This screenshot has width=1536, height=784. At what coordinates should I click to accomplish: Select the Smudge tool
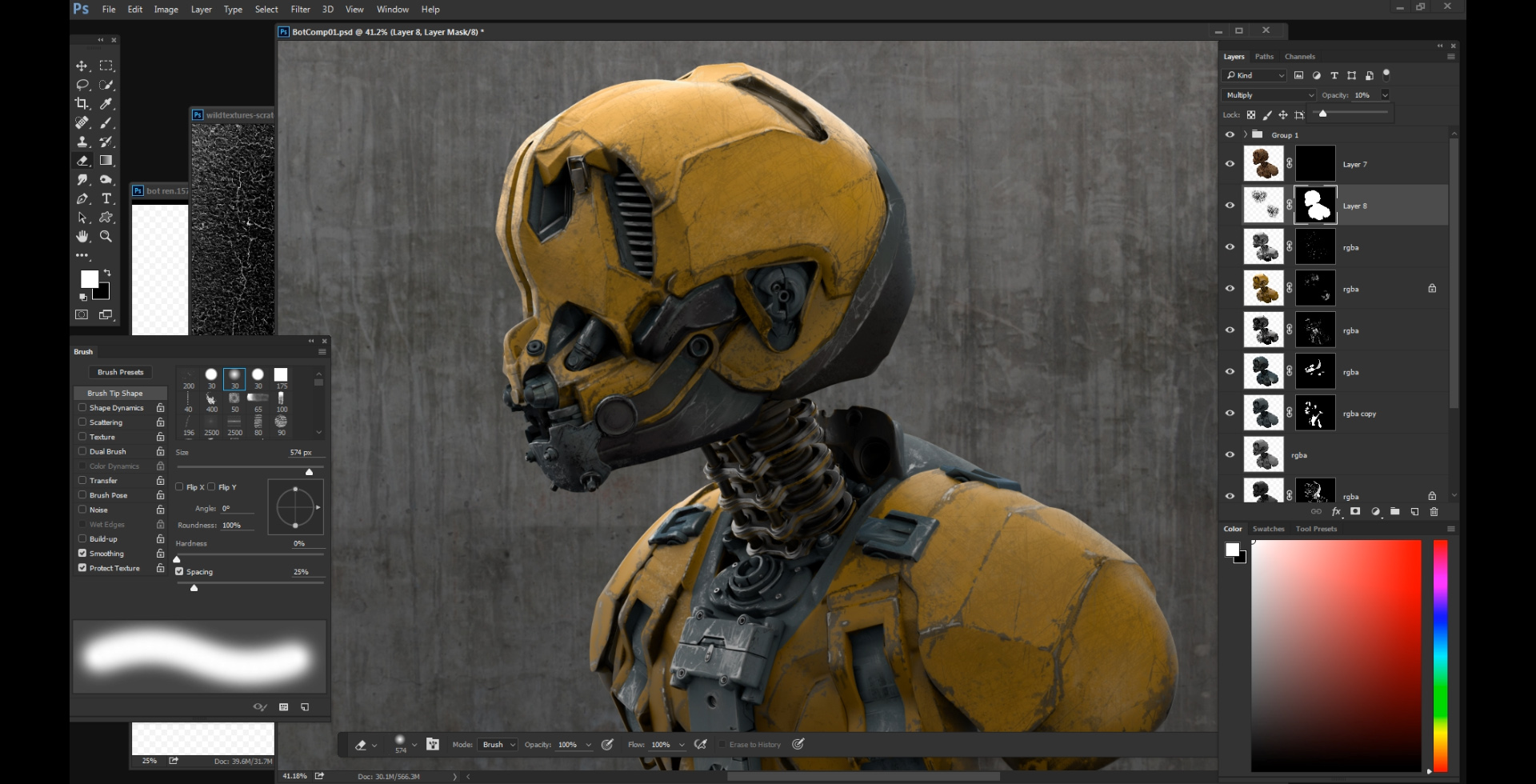[82, 180]
